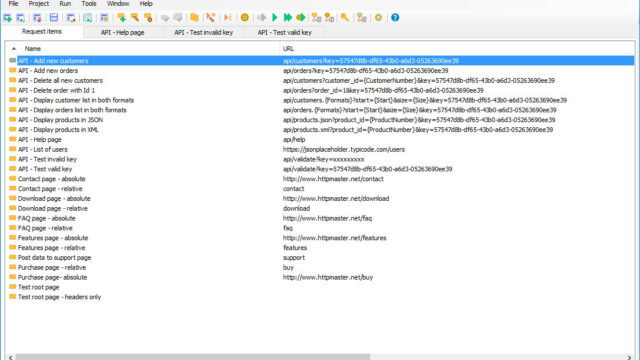The height and width of the screenshot is (360, 640).
Task: Open the Help menu
Action: click(x=146, y=4)
